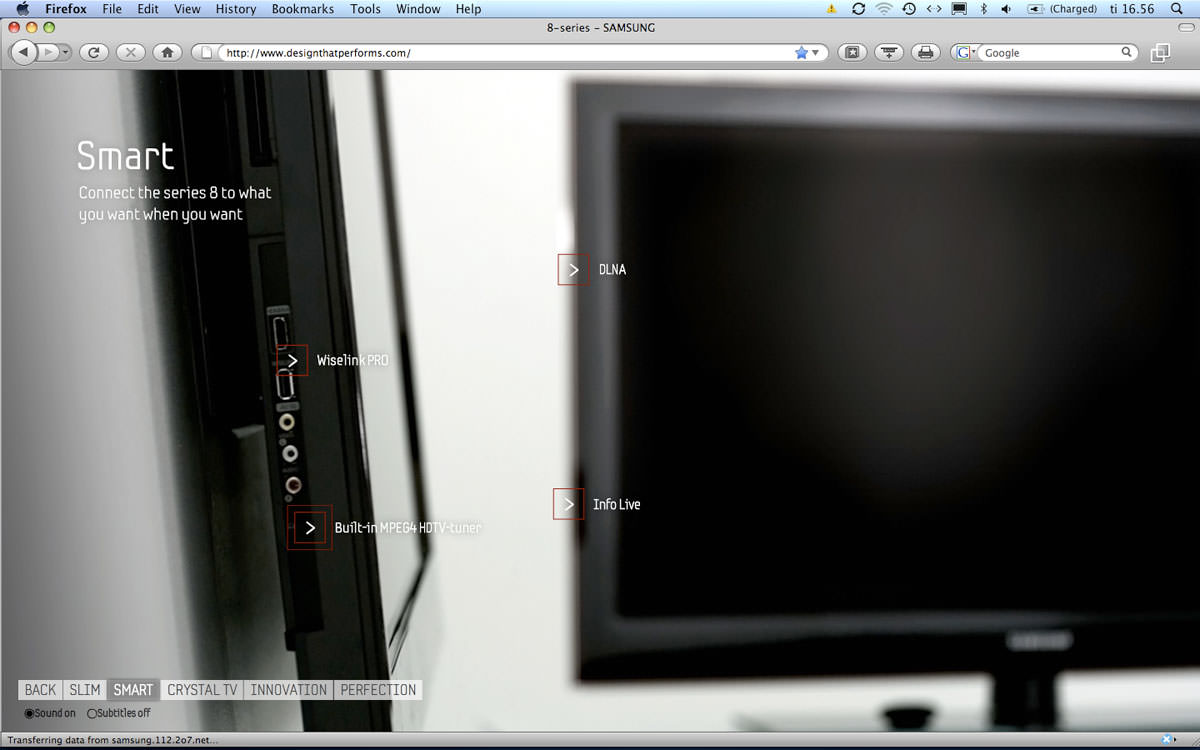The width and height of the screenshot is (1200, 750).
Task: Open the Google search engine selector
Action: [x=966, y=53]
